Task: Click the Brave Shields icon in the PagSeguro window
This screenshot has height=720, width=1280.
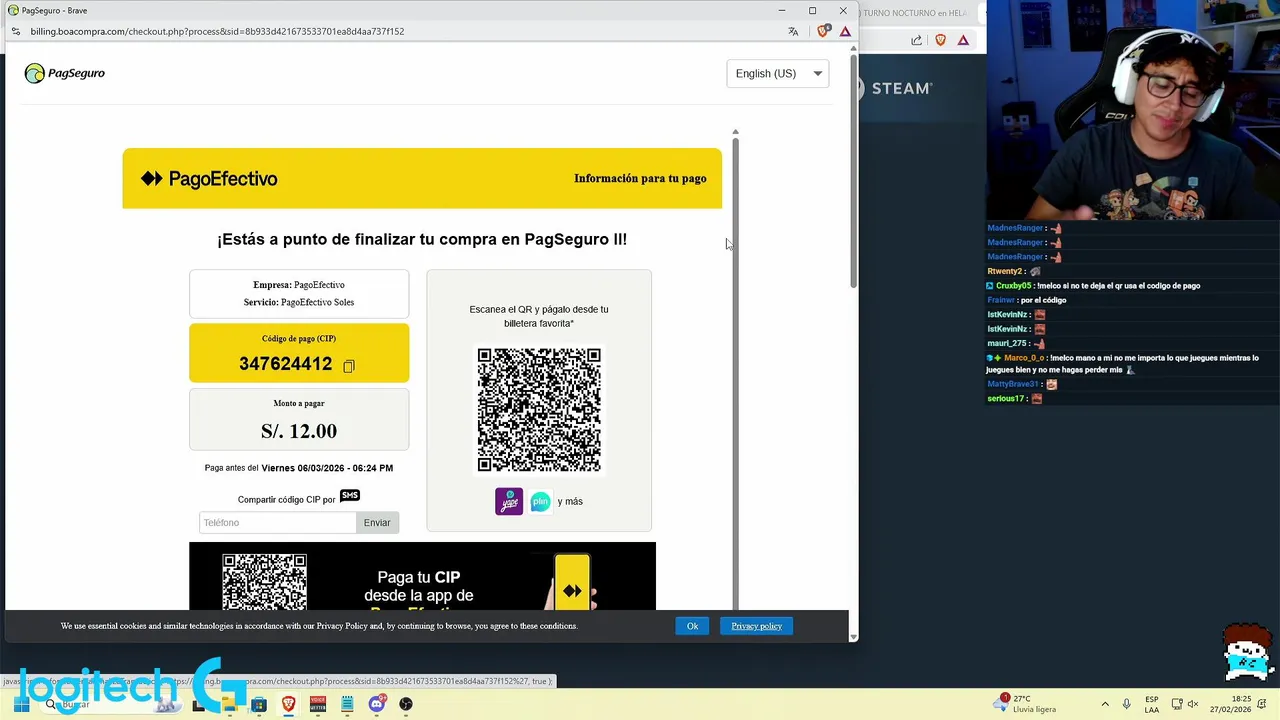Action: pyautogui.click(x=823, y=31)
